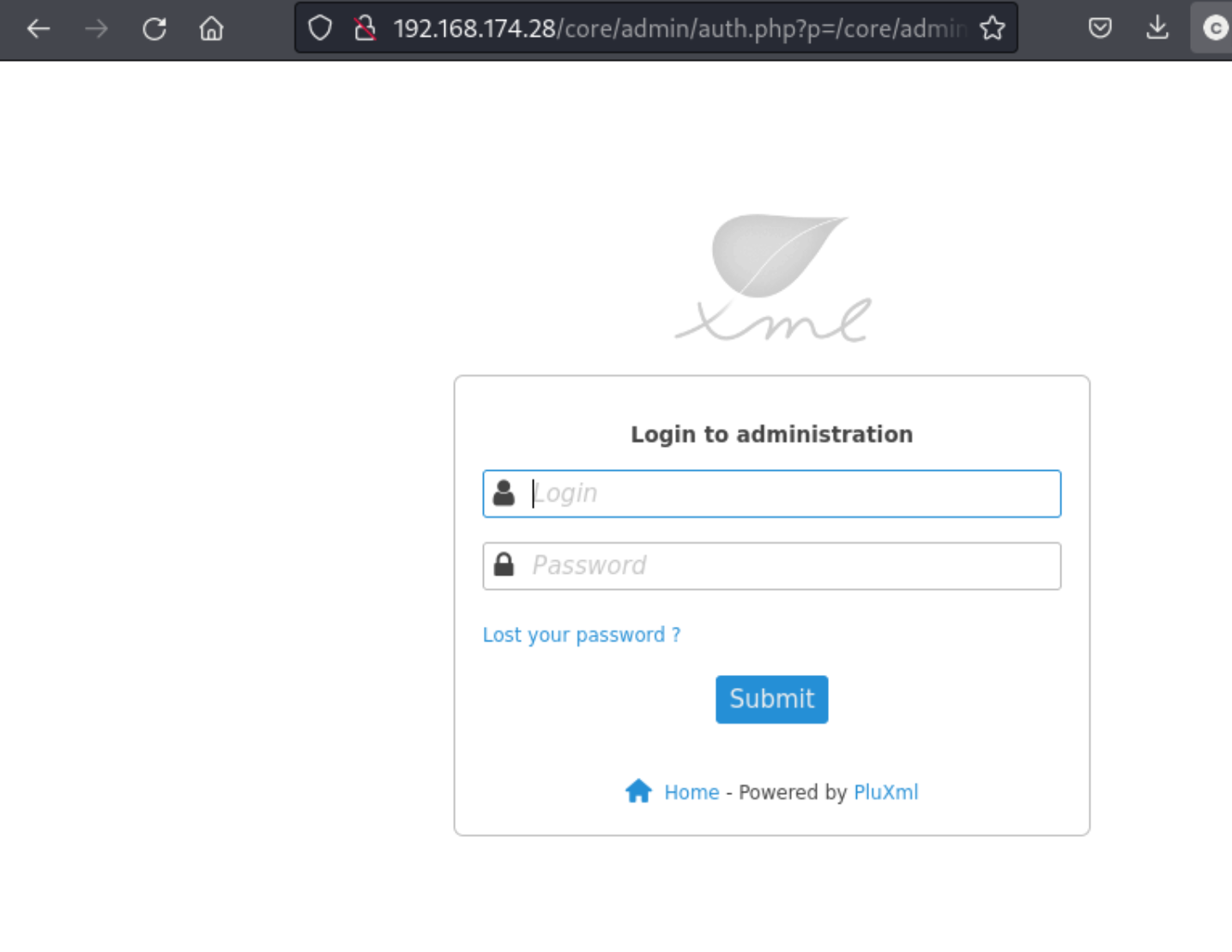This screenshot has height=952, width=1232.
Task: Open the PluXml powered-by link
Action: pos(885,792)
